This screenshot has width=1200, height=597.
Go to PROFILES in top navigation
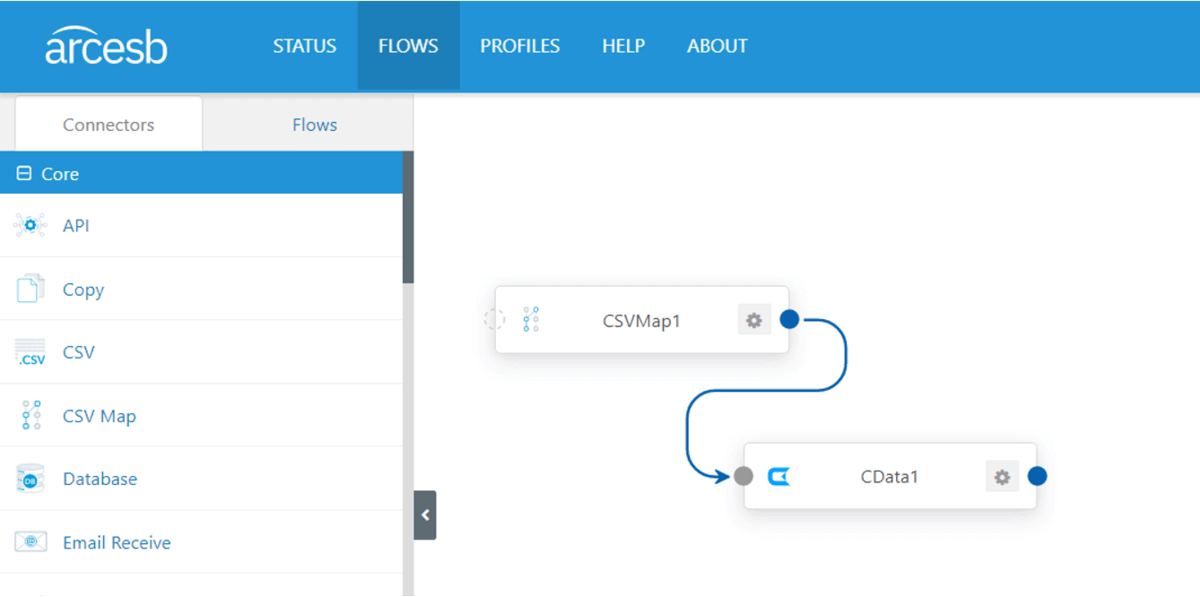pos(520,46)
